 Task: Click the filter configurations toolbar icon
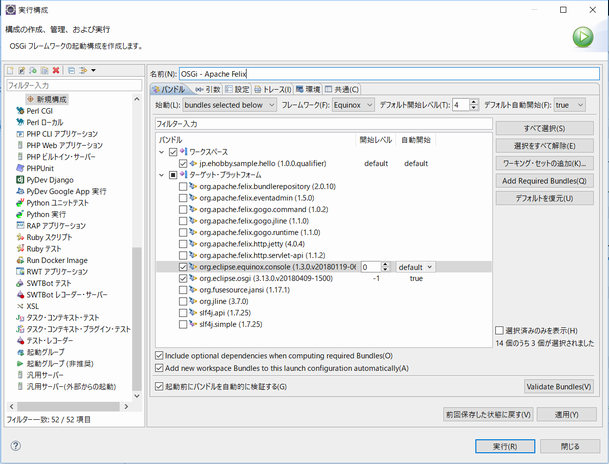84,71
